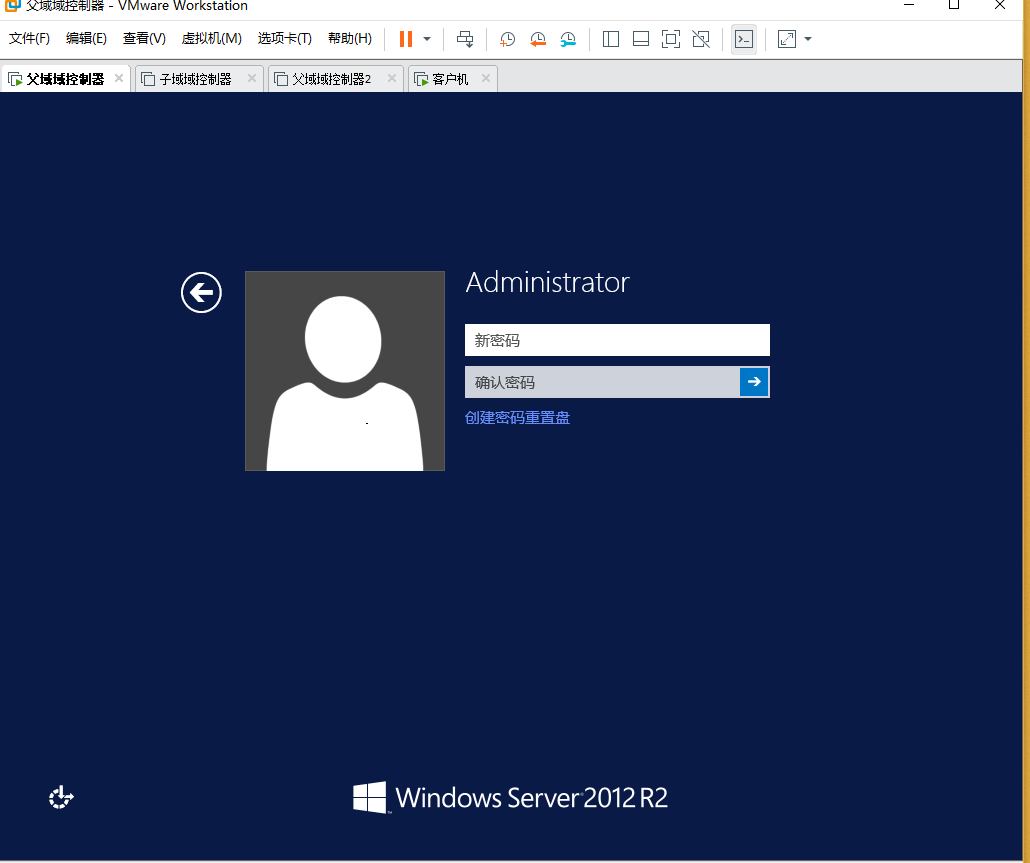This screenshot has width=1030, height=863.
Task: Open the 查看(V) menu
Action: click(x=144, y=38)
